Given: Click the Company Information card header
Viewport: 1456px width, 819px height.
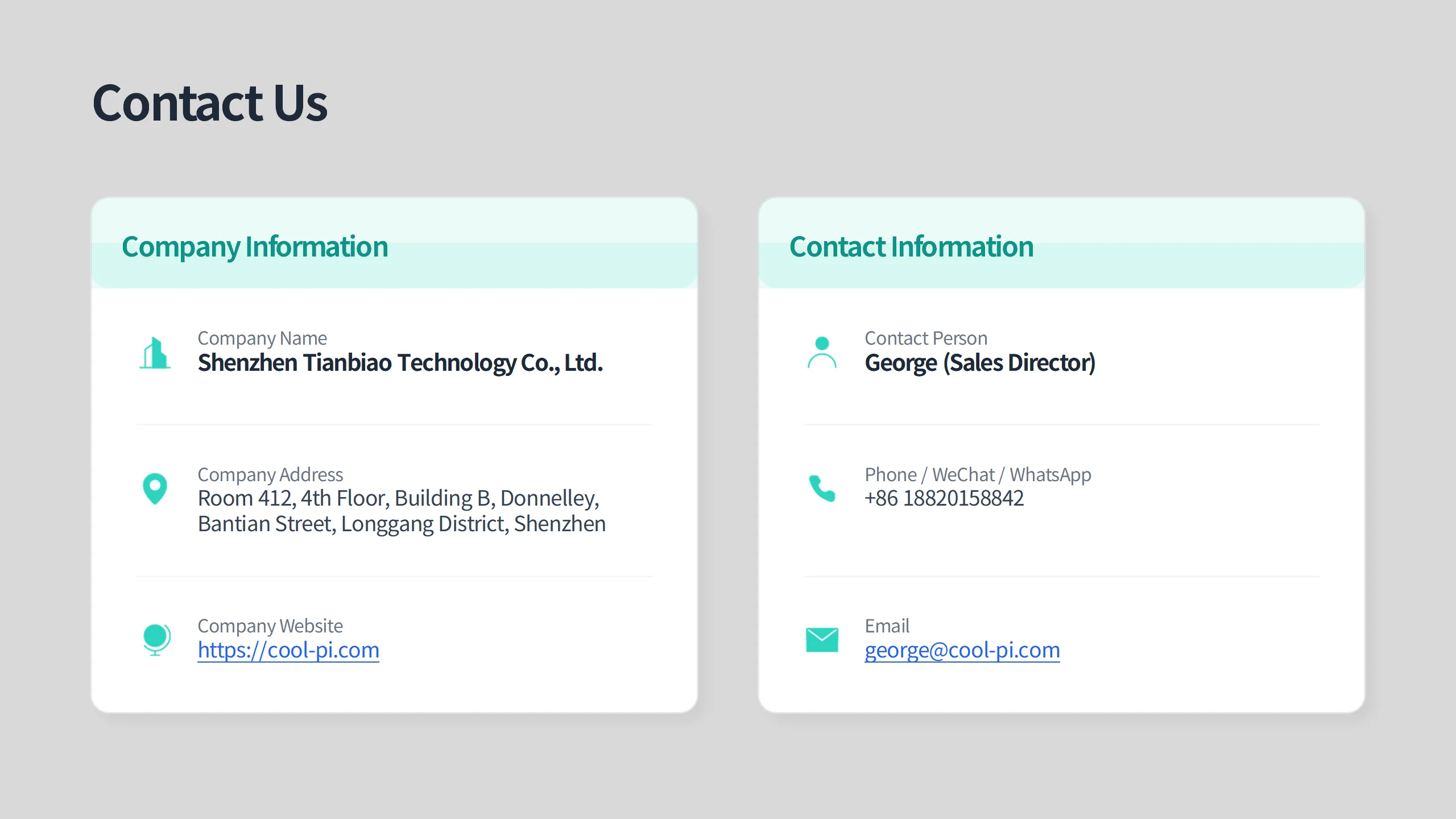Looking at the screenshot, I should [394, 243].
